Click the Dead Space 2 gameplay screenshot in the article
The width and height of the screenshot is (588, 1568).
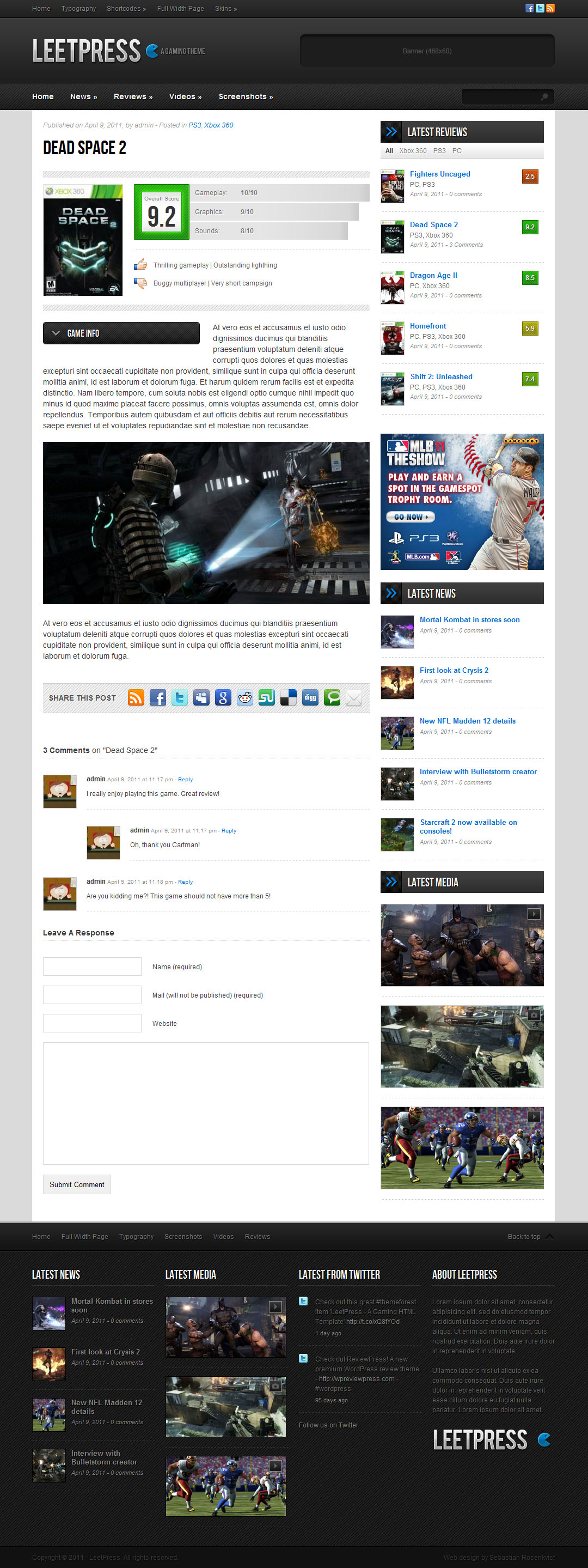click(206, 523)
